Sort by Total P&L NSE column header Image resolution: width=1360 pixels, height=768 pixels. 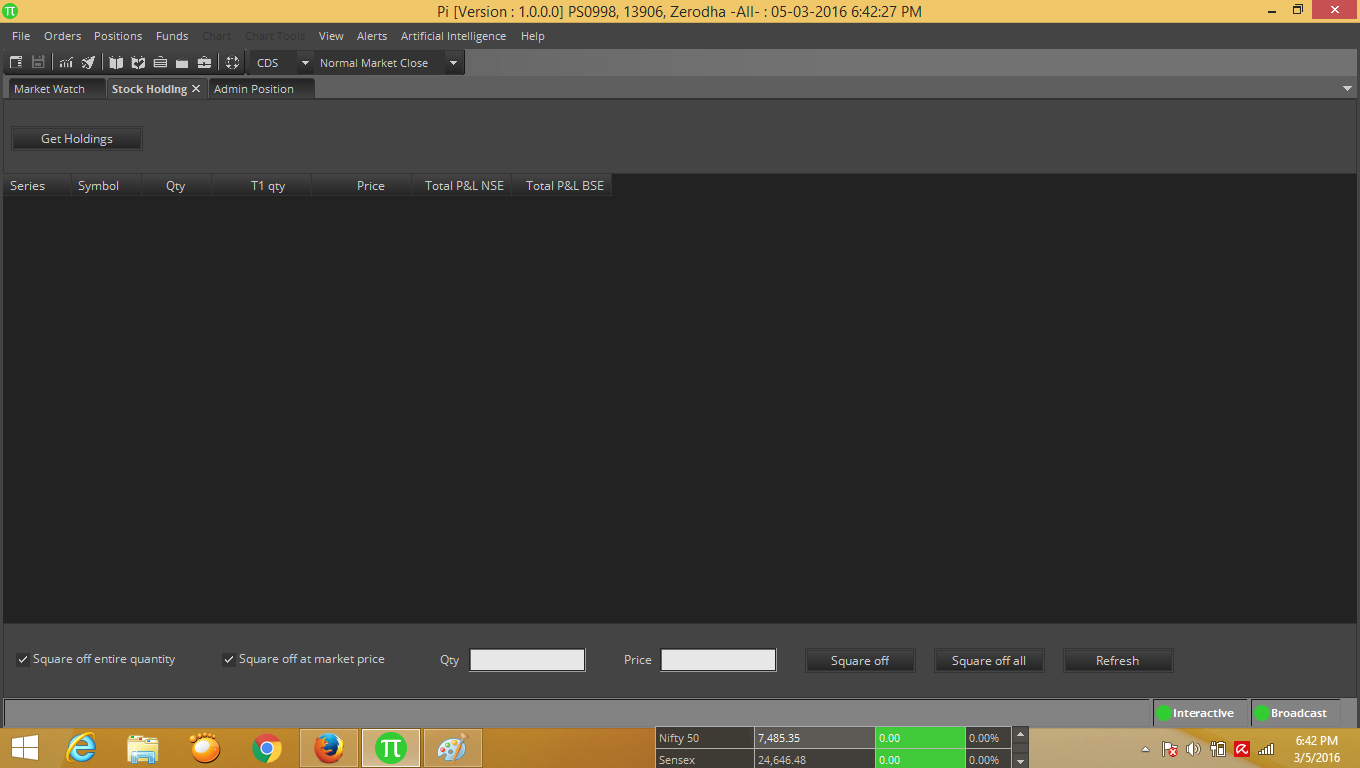[x=464, y=186]
